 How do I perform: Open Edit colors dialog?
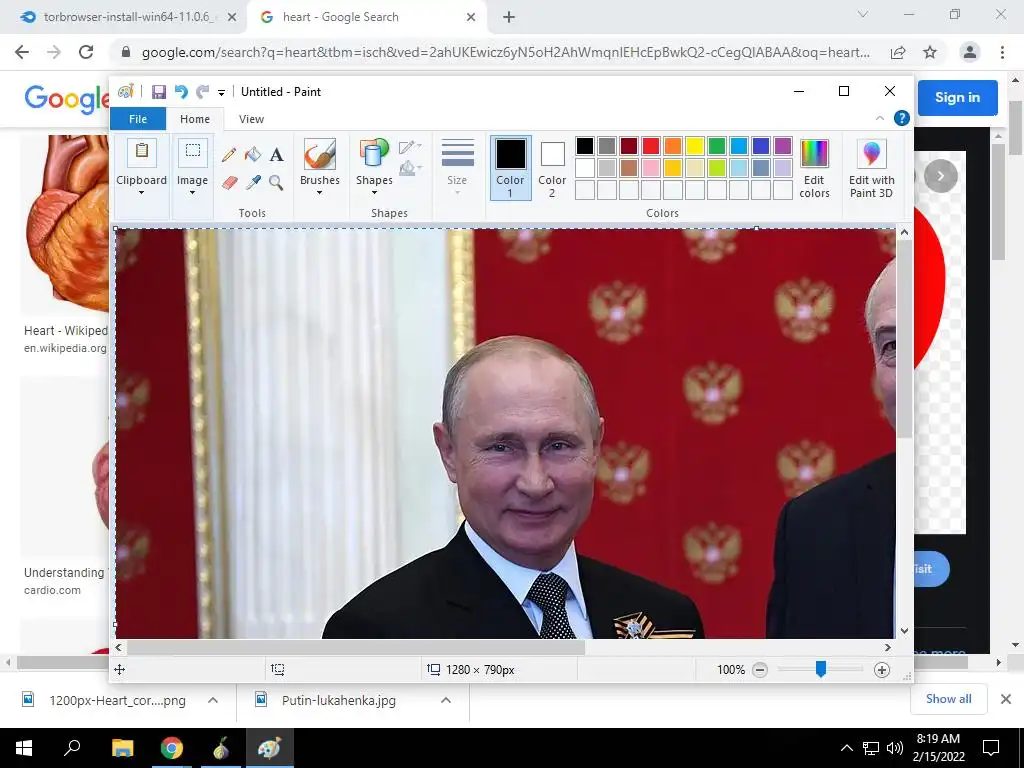[814, 168]
